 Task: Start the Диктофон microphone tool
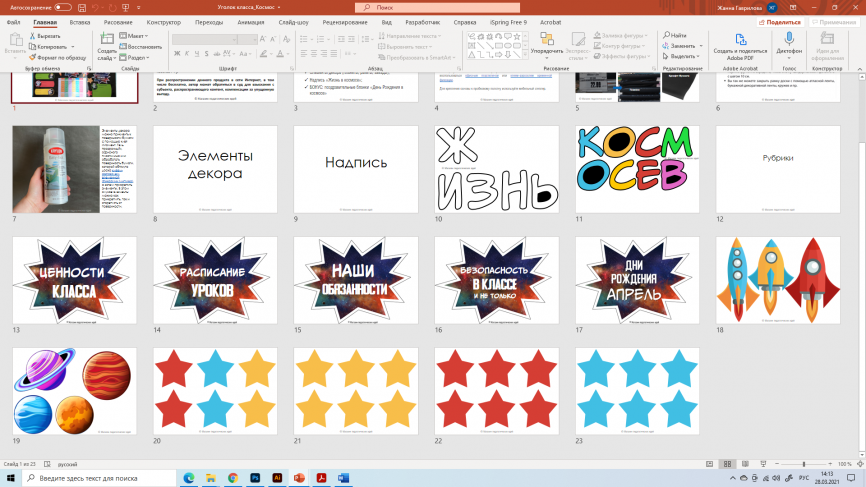(x=789, y=42)
